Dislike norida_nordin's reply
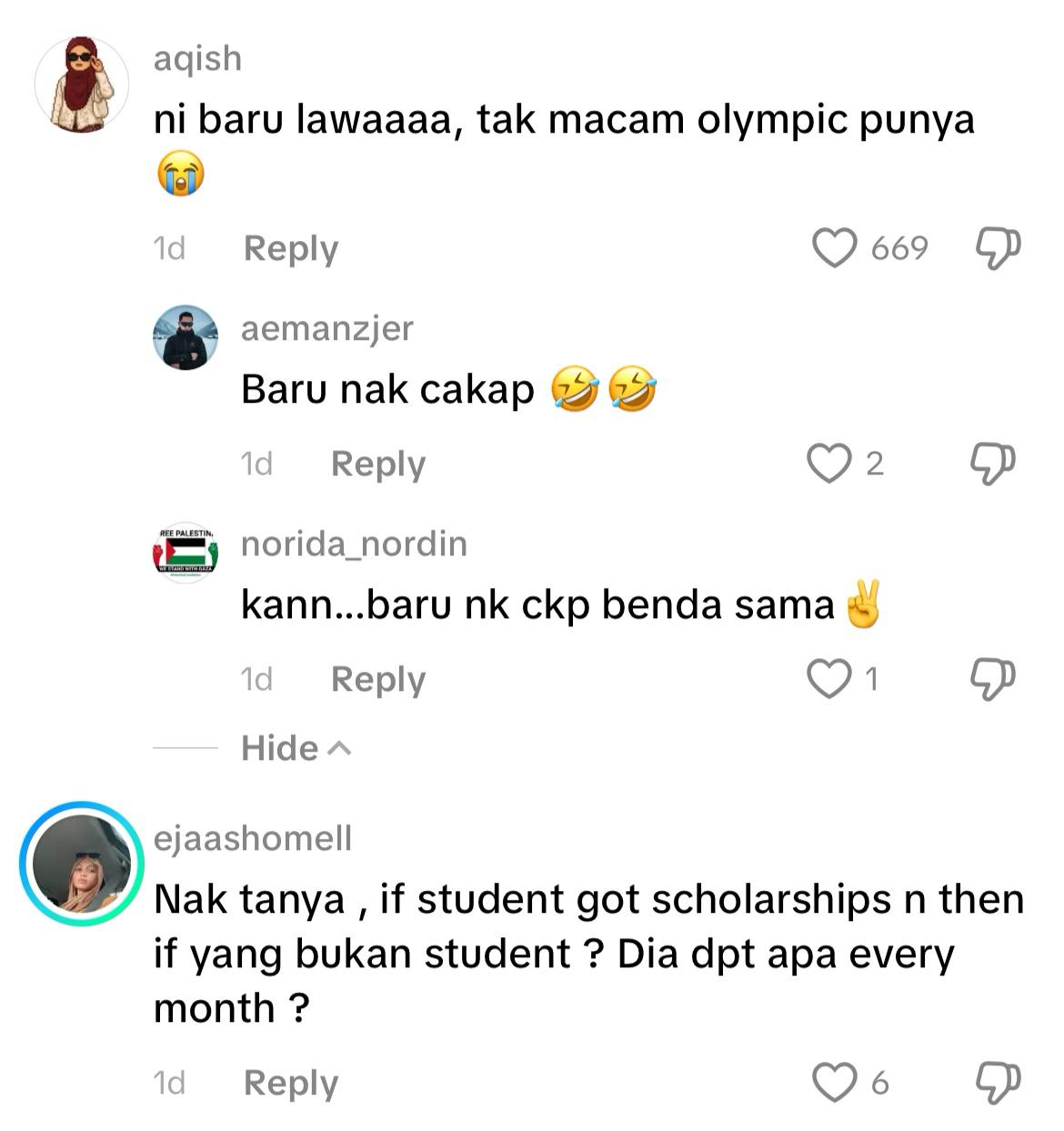The image size is (1064, 1131). [x=992, y=679]
